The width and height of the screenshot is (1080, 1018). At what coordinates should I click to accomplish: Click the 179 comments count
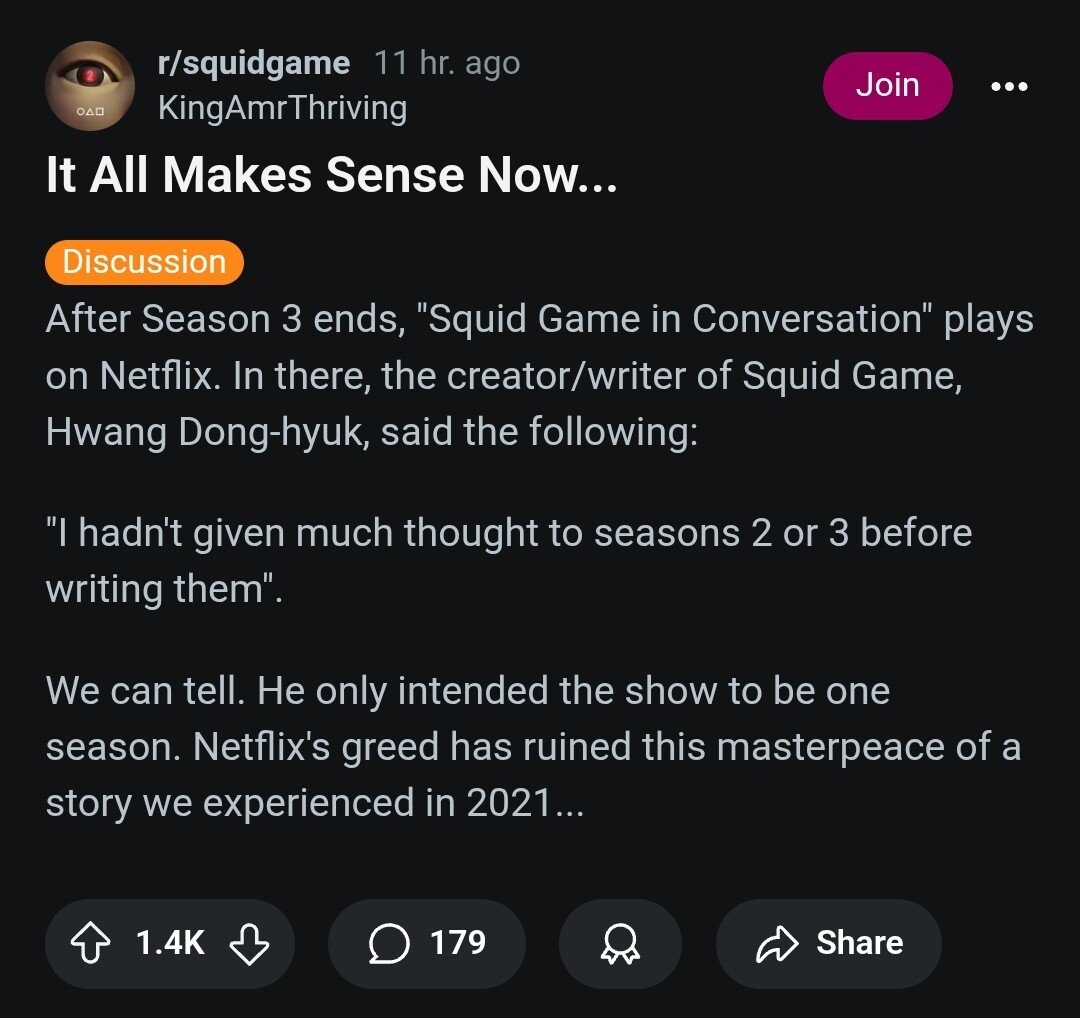[x=457, y=943]
